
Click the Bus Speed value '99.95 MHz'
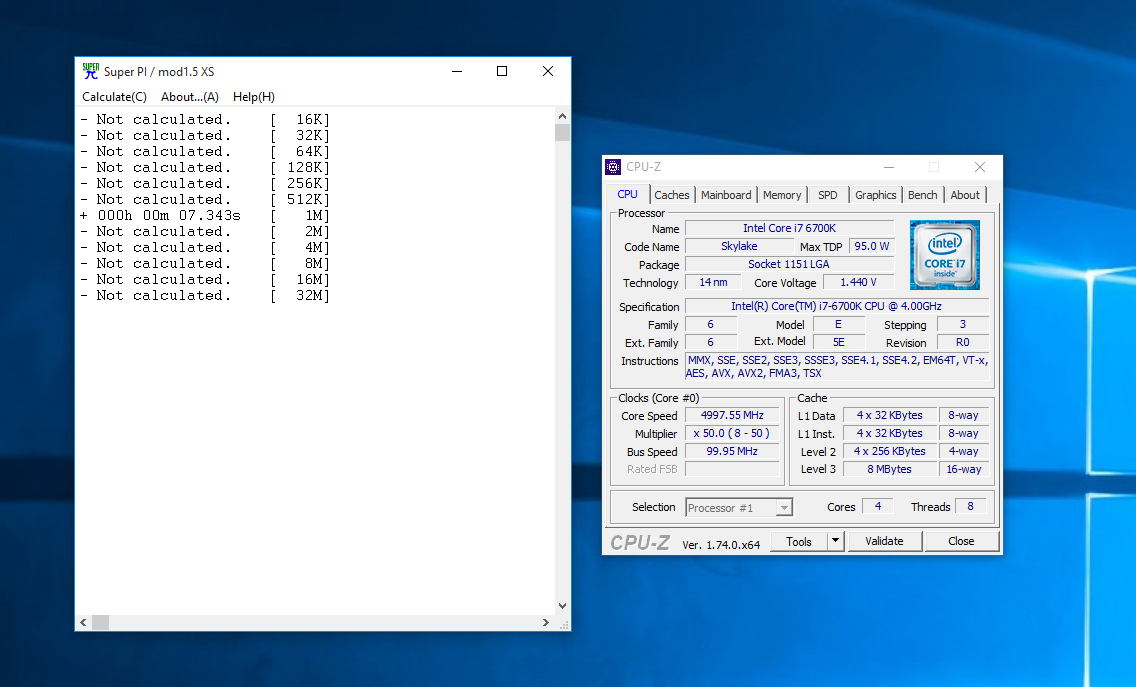[x=732, y=451]
